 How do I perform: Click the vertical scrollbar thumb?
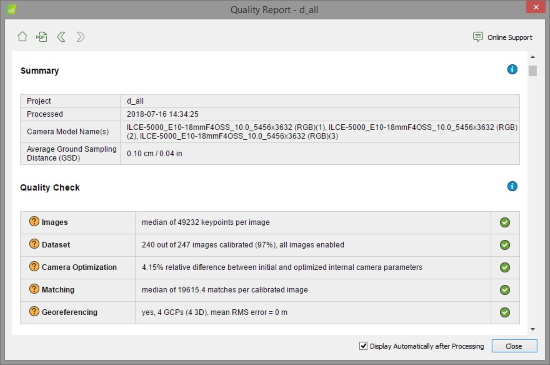coord(533,70)
